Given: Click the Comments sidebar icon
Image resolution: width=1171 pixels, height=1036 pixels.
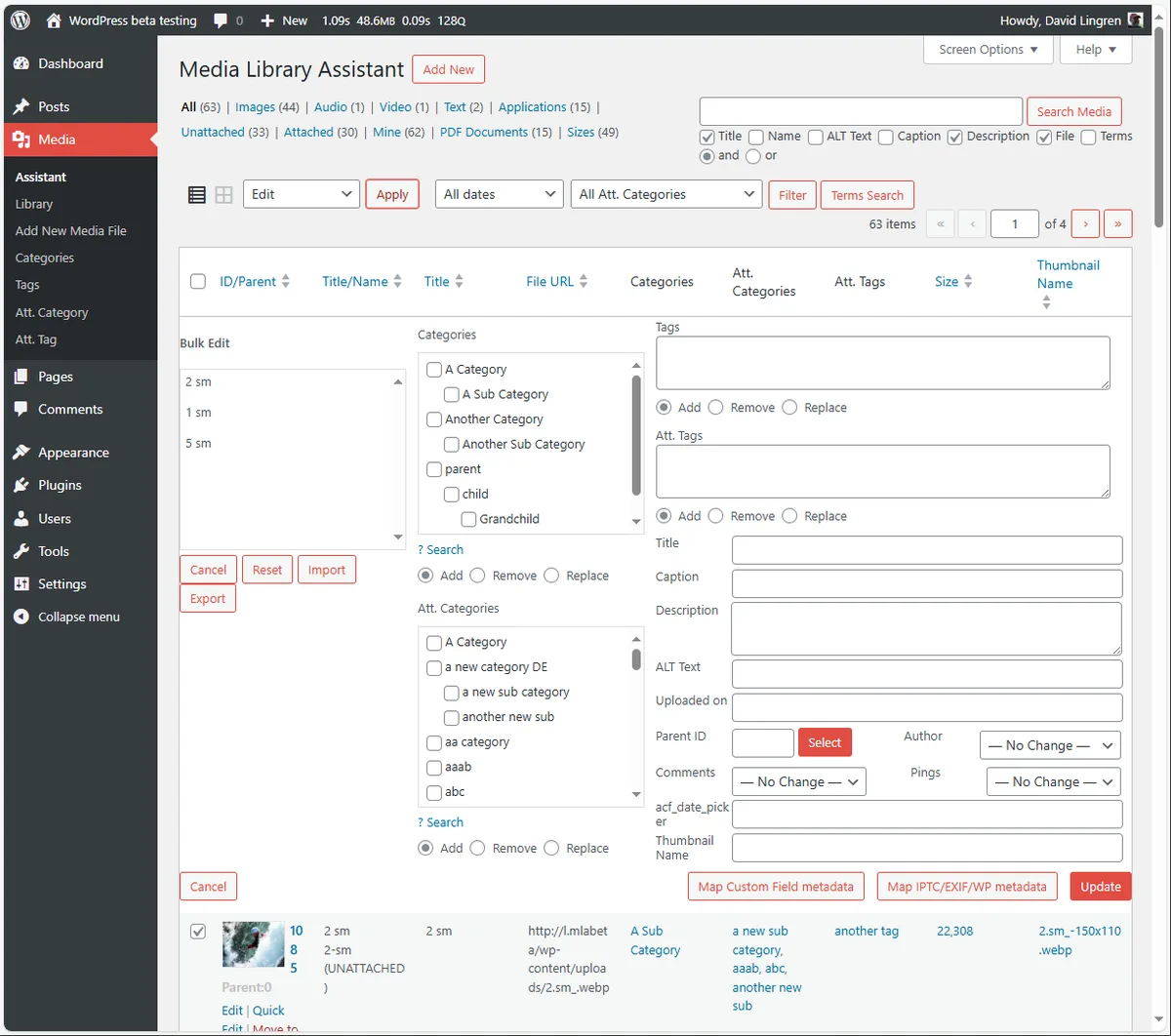Looking at the screenshot, I should 21,410.
